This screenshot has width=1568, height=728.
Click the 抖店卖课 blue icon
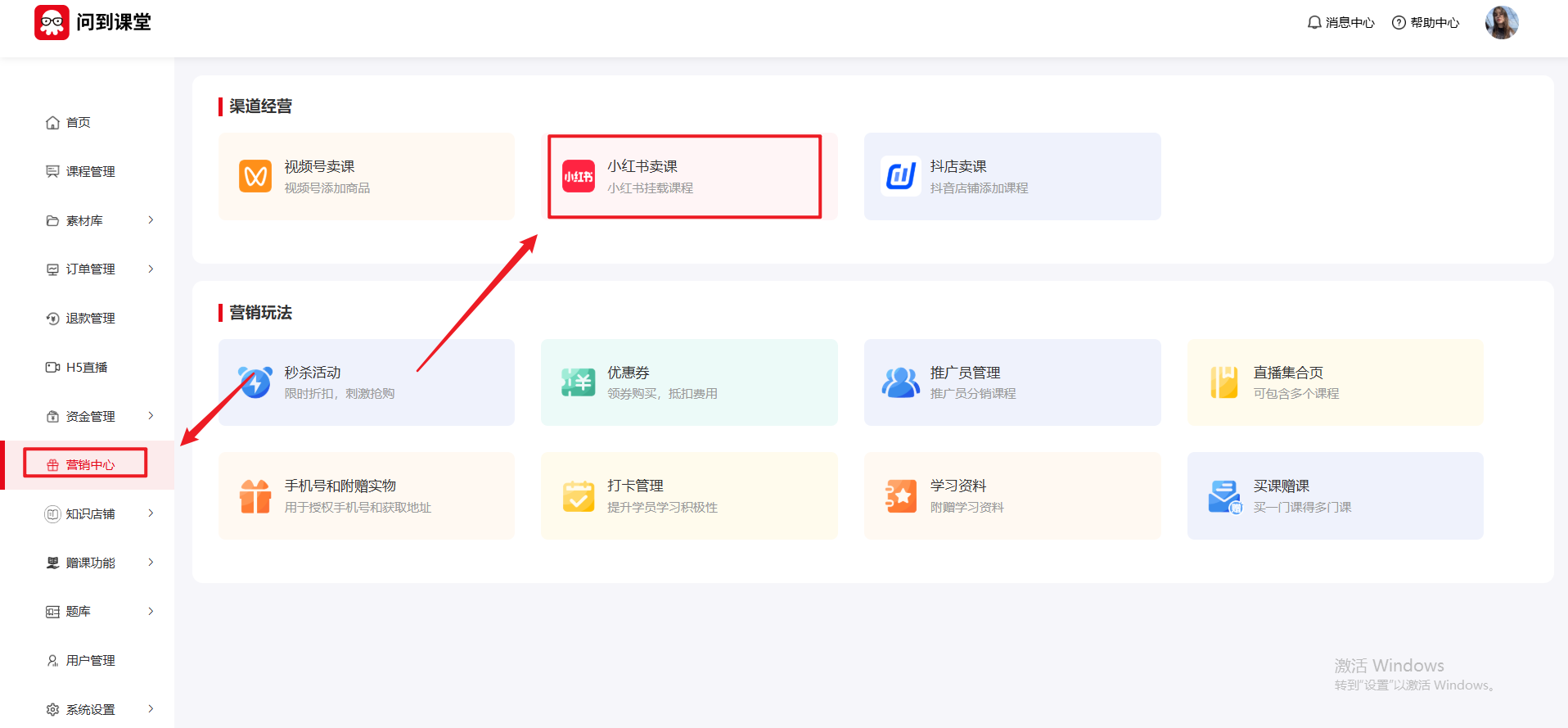tap(901, 176)
